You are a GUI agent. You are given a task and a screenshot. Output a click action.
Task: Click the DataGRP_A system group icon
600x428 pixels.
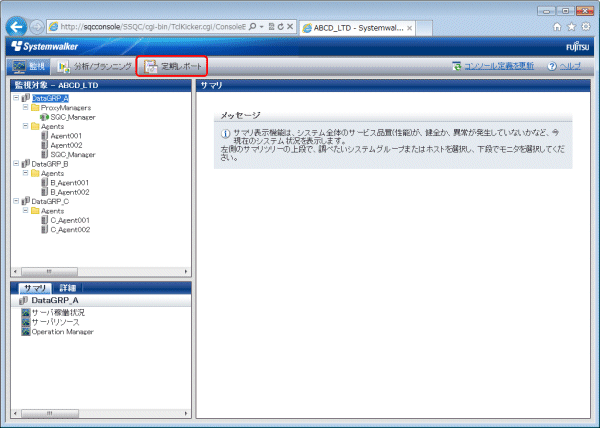tap(26, 98)
